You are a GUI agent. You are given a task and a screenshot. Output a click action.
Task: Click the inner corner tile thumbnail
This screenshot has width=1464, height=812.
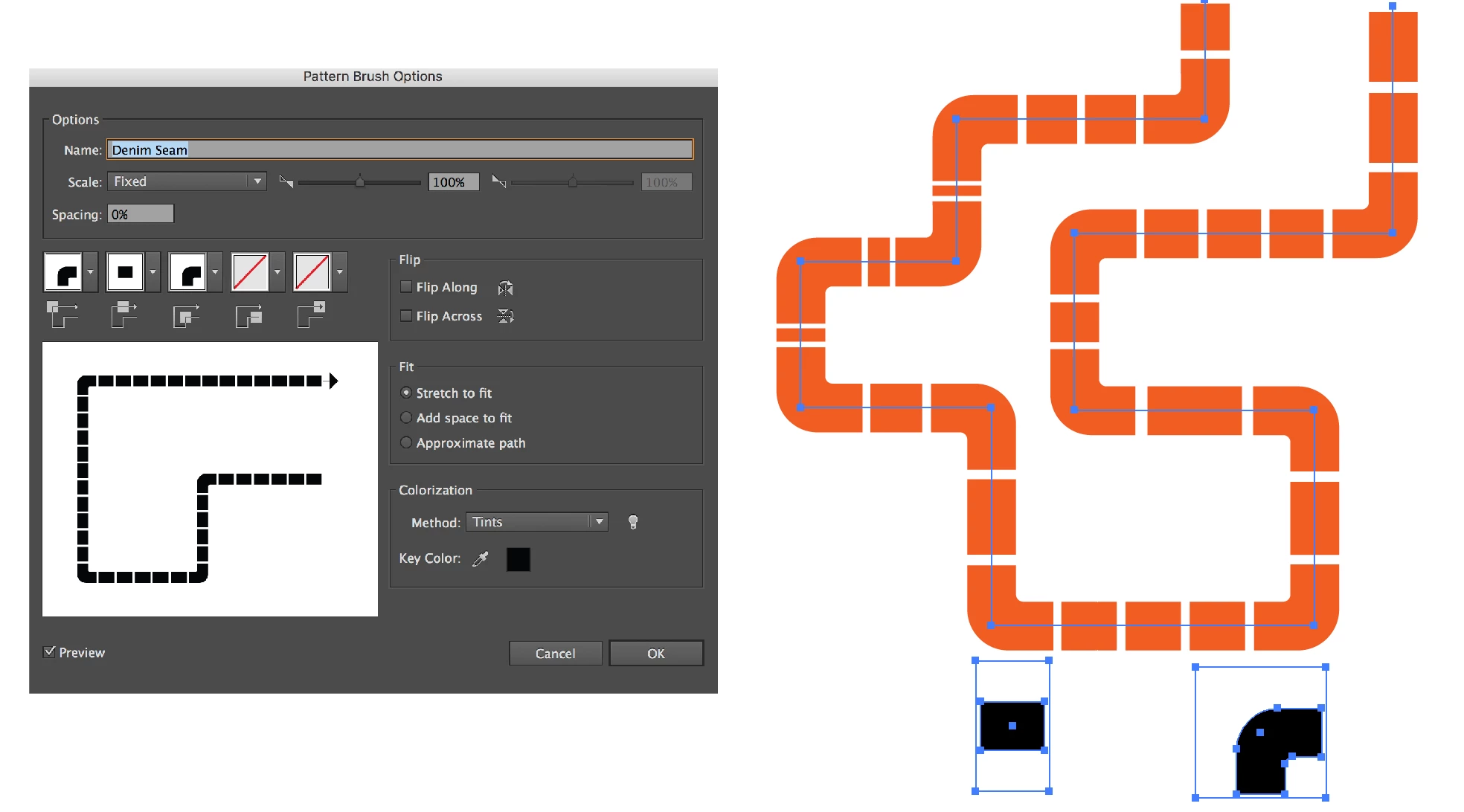coord(187,272)
